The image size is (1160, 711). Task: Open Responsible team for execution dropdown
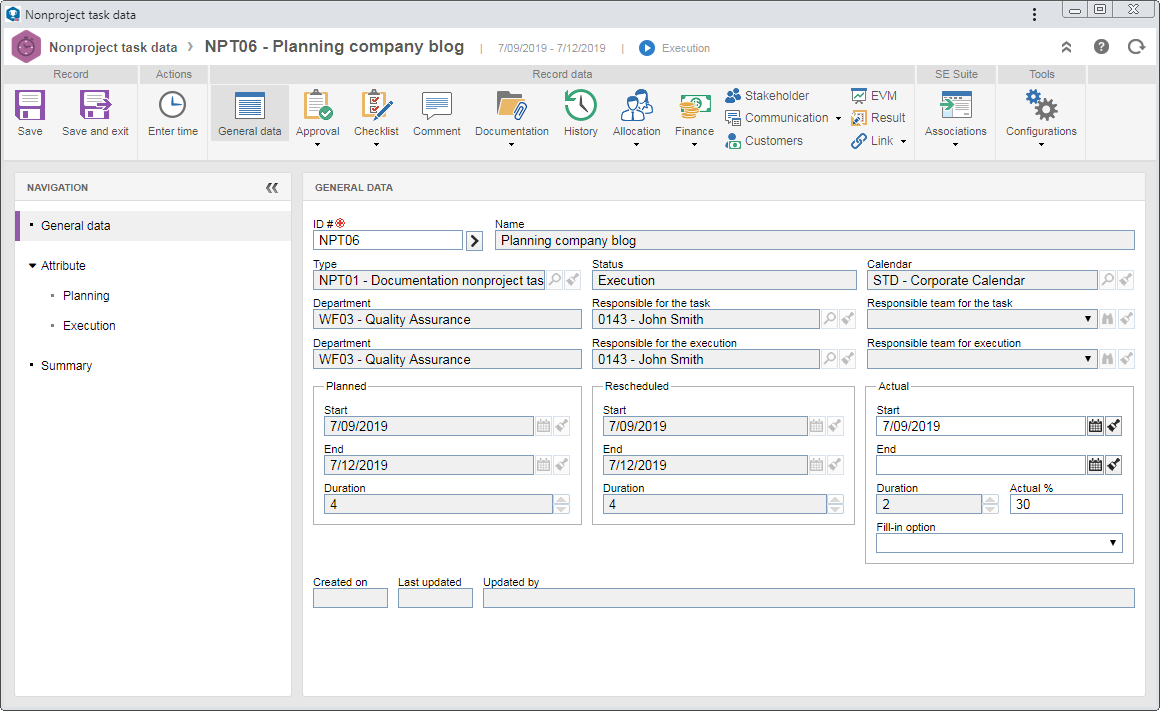click(x=1087, y=359)
